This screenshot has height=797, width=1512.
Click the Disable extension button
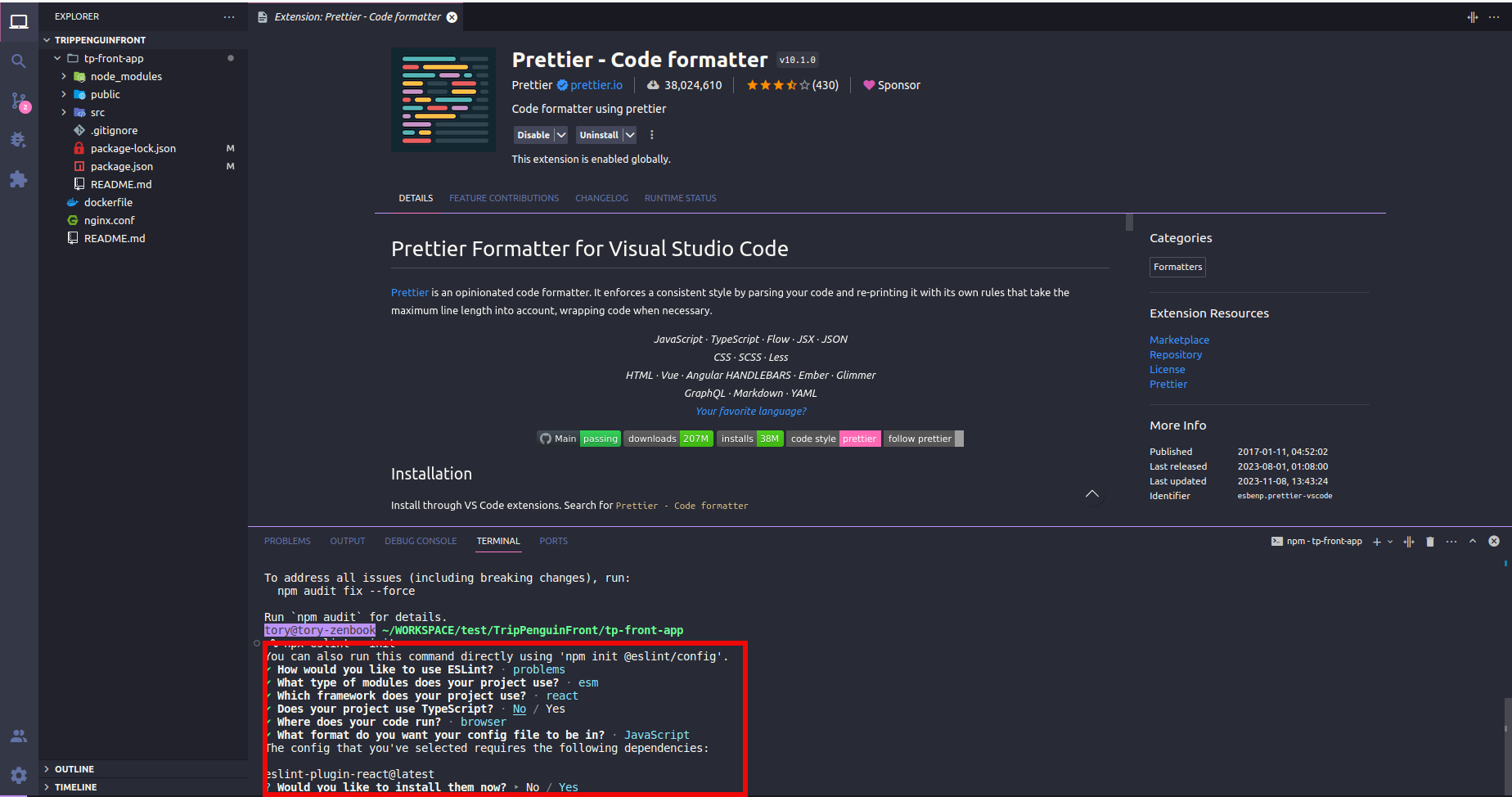[533, 135]
